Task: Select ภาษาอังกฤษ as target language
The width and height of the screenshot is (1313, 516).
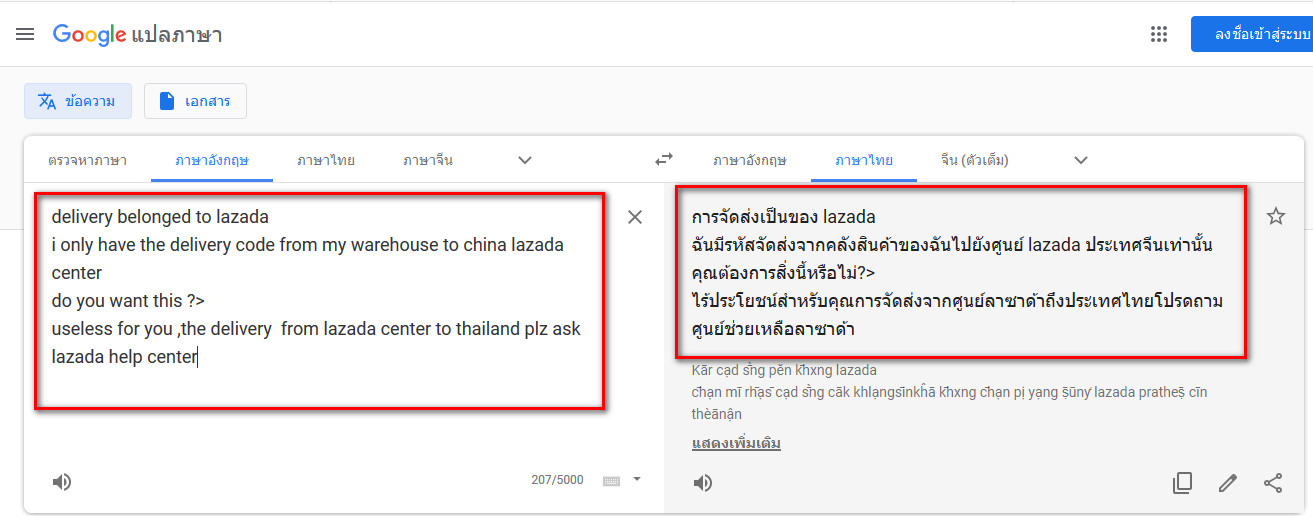Action: pyautogui.click(x=750, y=160)
